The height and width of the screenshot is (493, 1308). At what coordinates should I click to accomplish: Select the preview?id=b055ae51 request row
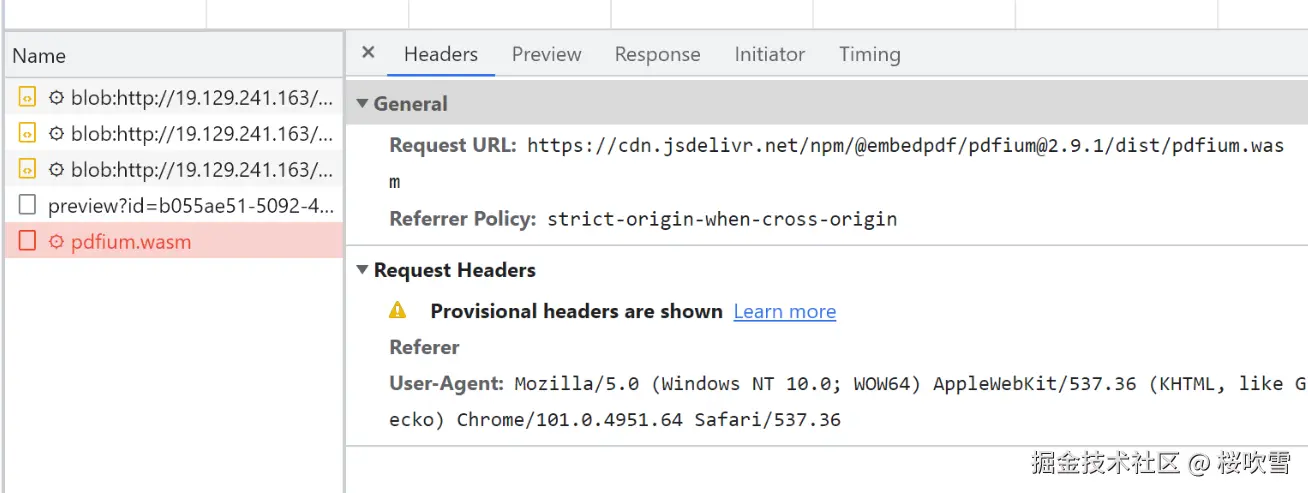(x=190, y=206)
